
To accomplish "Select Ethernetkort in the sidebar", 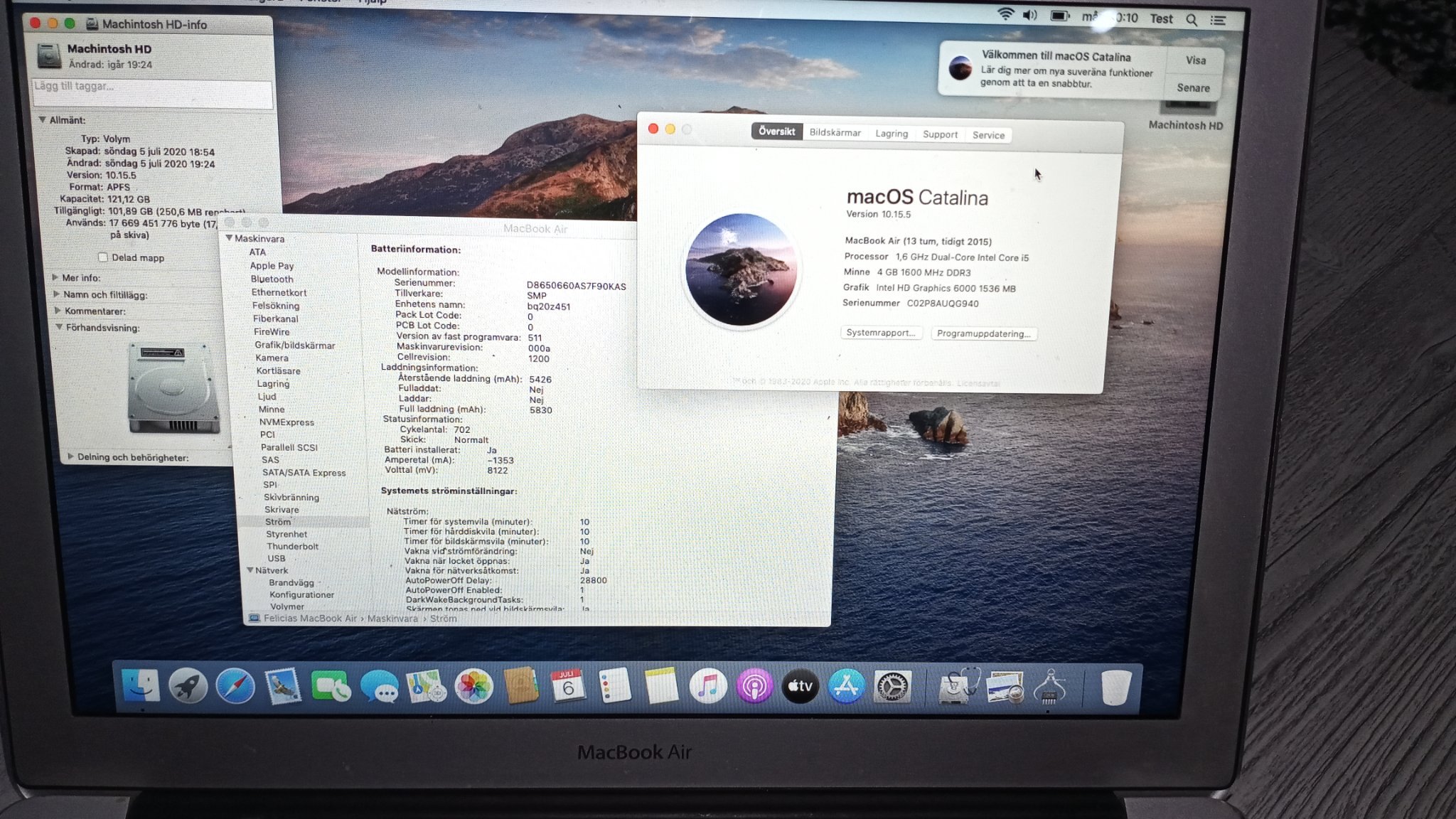I will coord(279,292).
